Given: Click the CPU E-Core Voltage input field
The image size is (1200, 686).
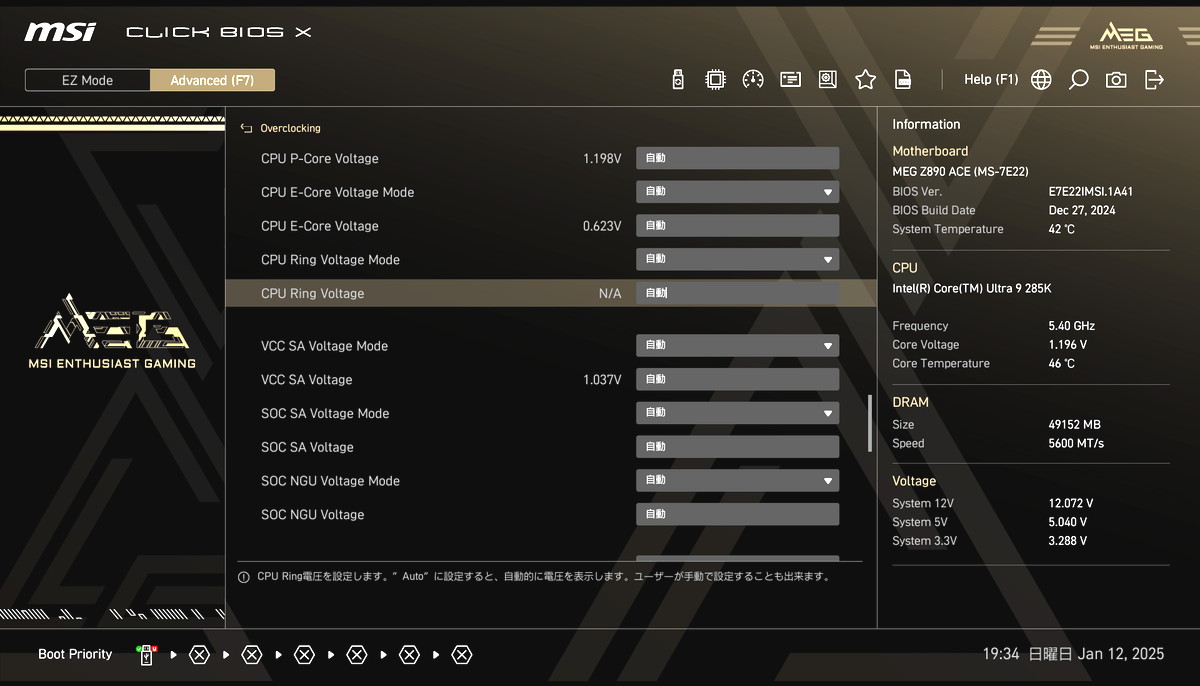Looking at the screenshot, I should click(737, 226).
